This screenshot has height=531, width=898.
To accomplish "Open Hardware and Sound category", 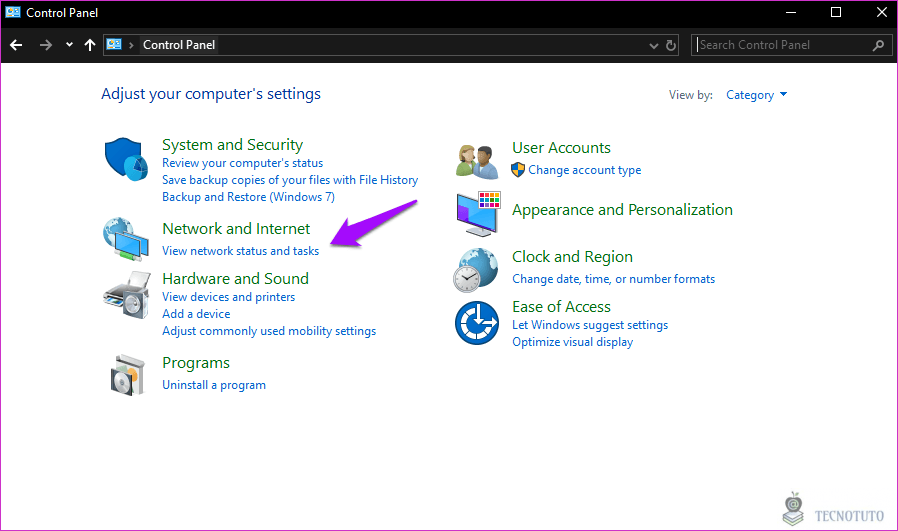I will 235,278.
